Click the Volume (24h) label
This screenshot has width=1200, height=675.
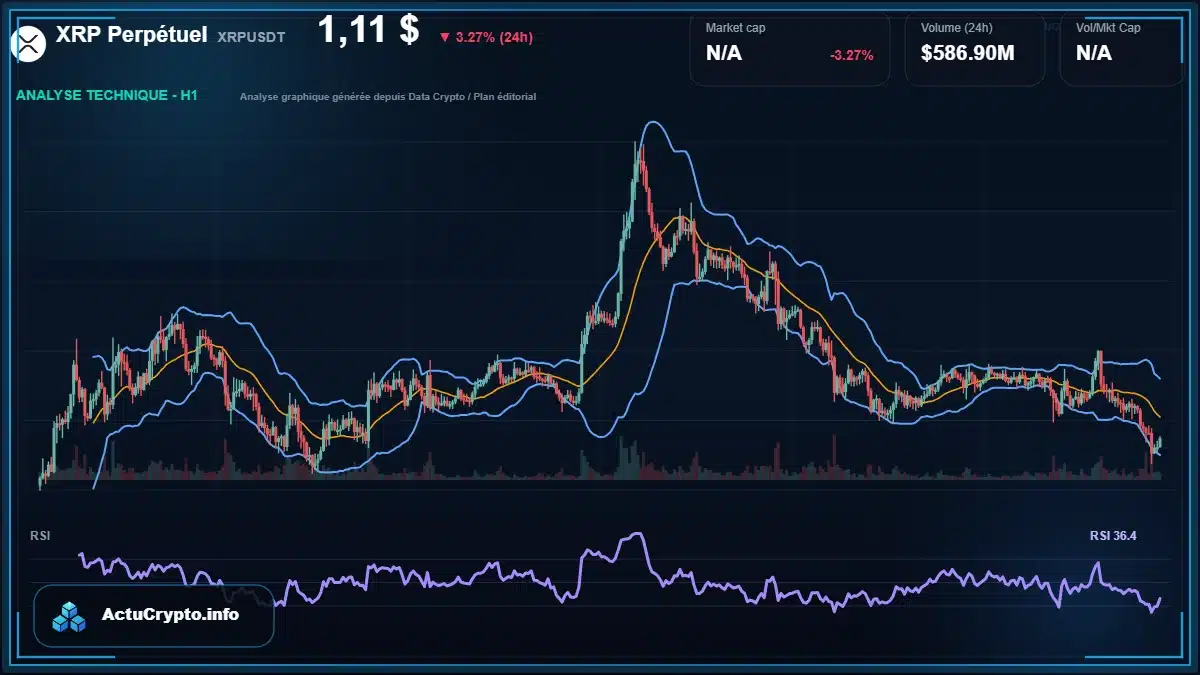955,28
